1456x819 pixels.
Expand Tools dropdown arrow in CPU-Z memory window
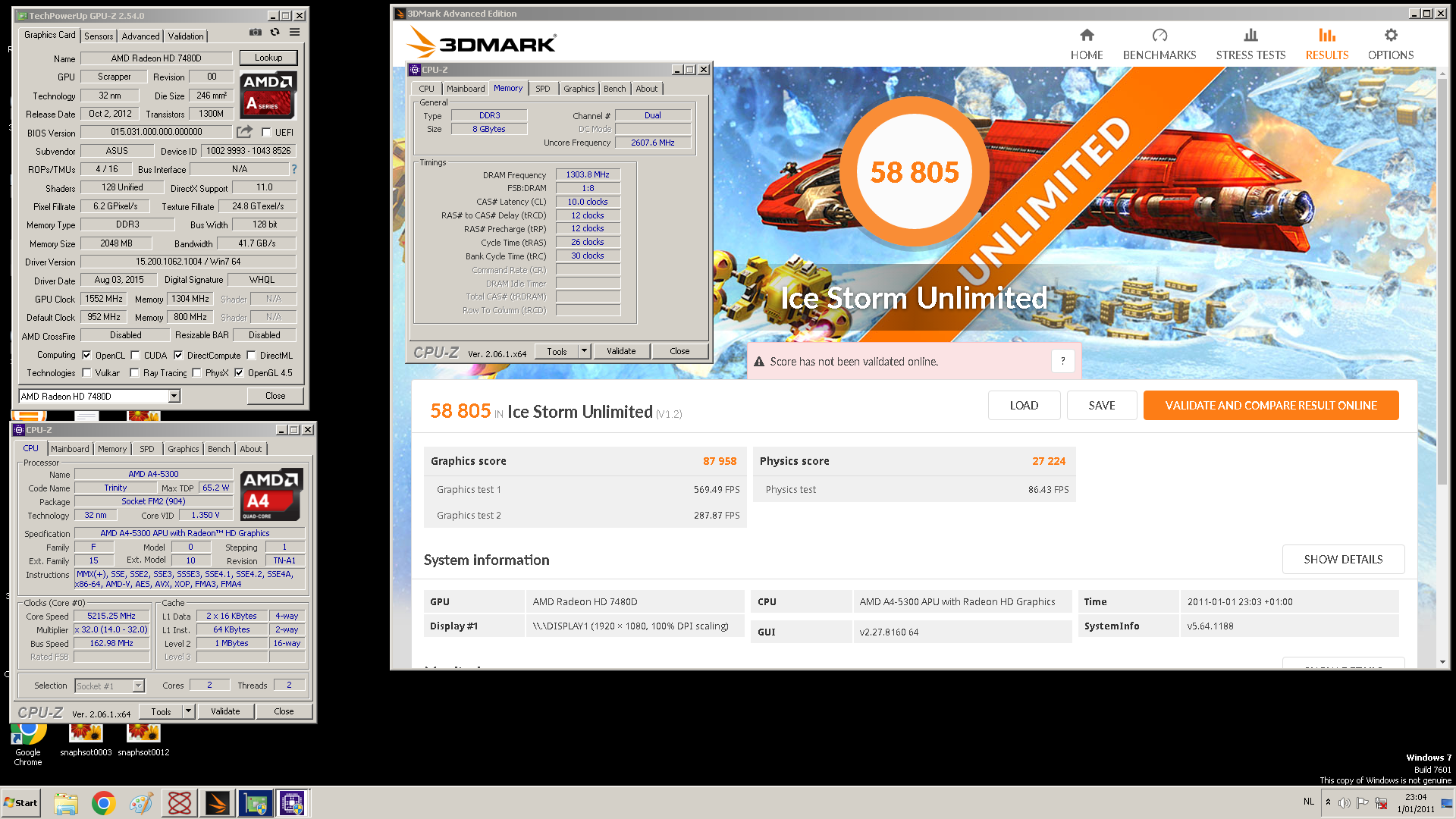(x=584, y=351)
